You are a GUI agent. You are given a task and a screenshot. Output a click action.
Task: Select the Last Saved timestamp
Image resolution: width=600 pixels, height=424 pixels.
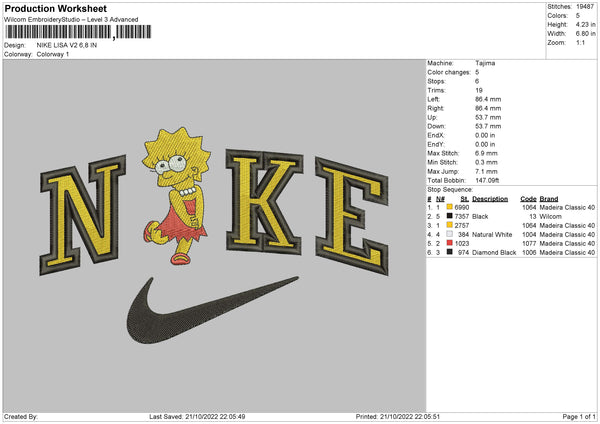pyautogui.click(x=197, y=417)
